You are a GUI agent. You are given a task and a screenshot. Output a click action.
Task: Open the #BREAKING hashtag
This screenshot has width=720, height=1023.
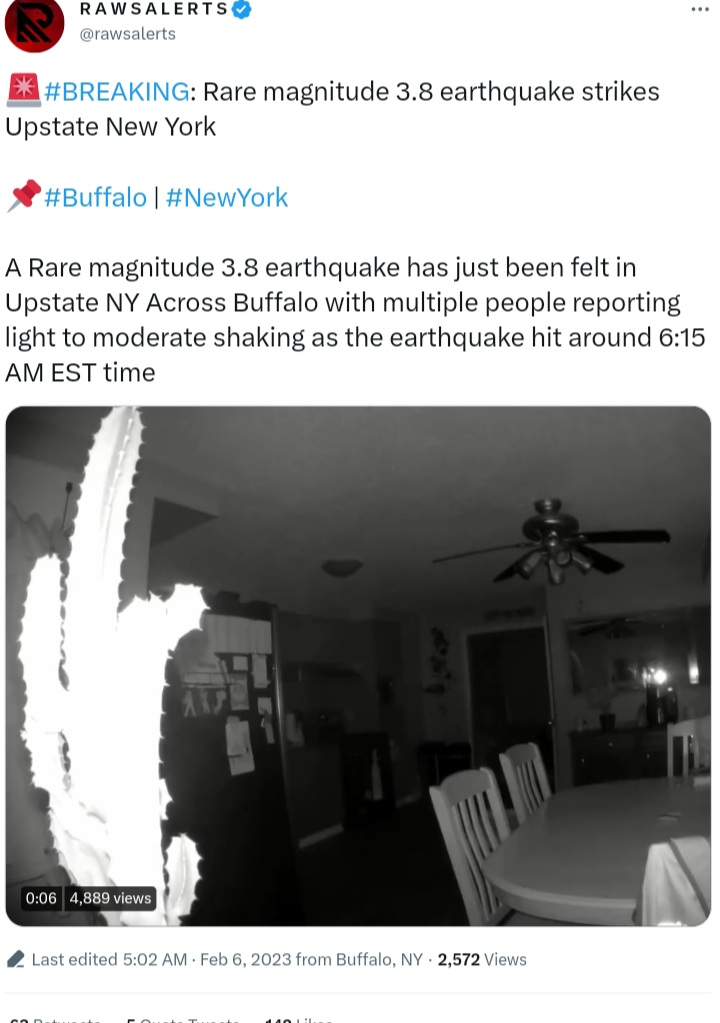tap(117, 91)
